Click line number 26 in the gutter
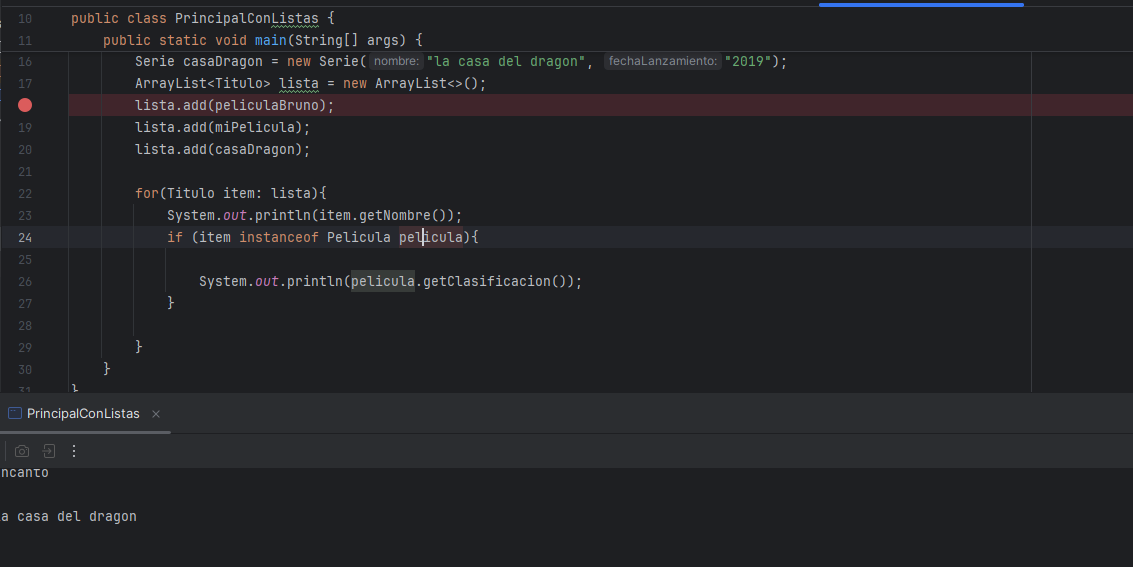1133x567 pixels. [25, 282]
